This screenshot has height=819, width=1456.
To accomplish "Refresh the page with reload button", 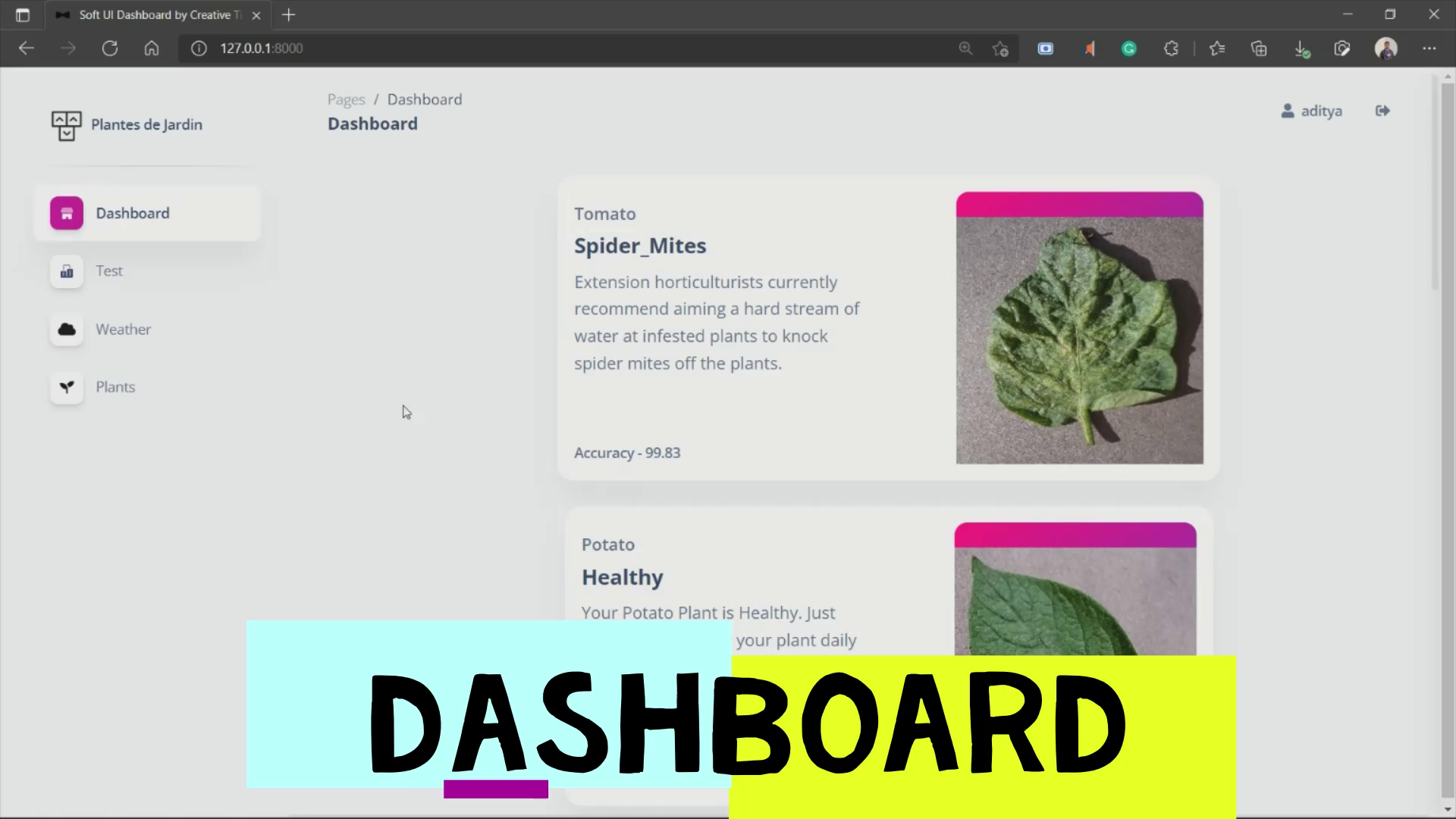I will click(x=110, y=49).
